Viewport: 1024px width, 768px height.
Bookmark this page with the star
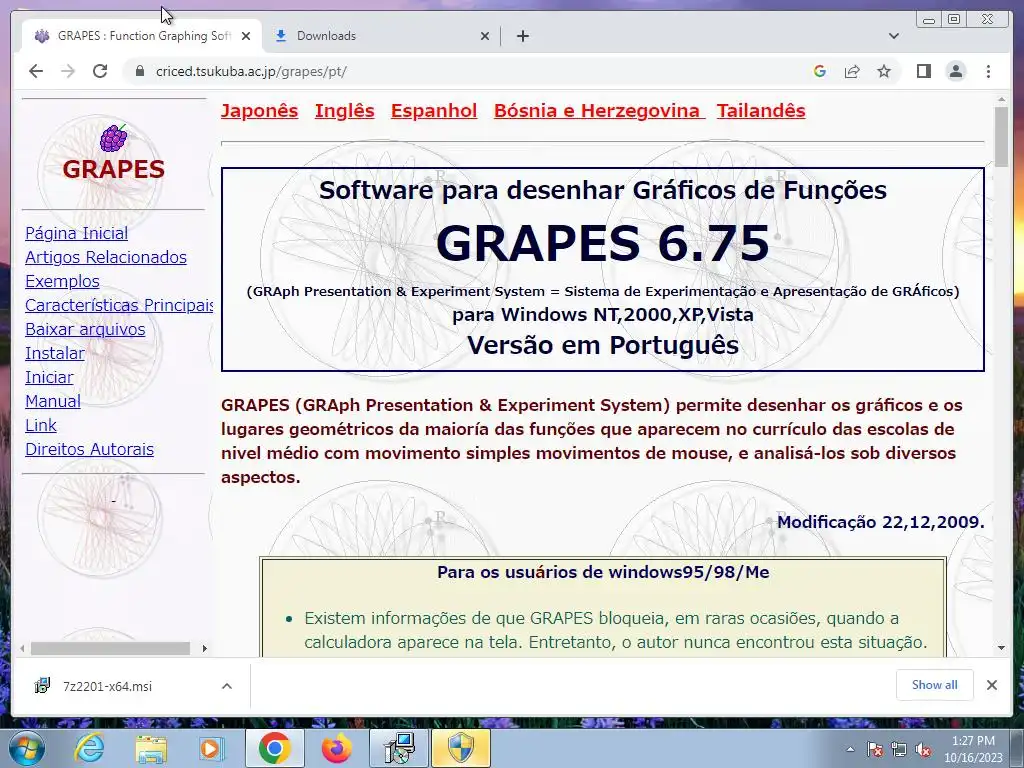(x=884, y=71)
